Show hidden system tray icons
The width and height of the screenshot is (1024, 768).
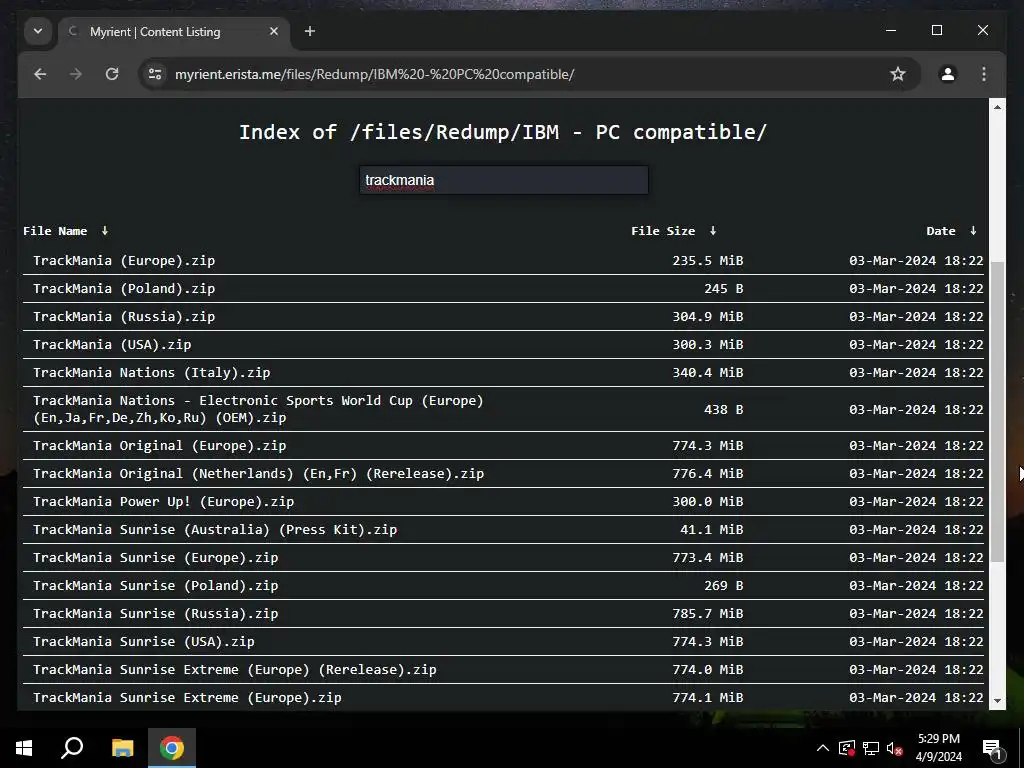(x=823, y=748)
